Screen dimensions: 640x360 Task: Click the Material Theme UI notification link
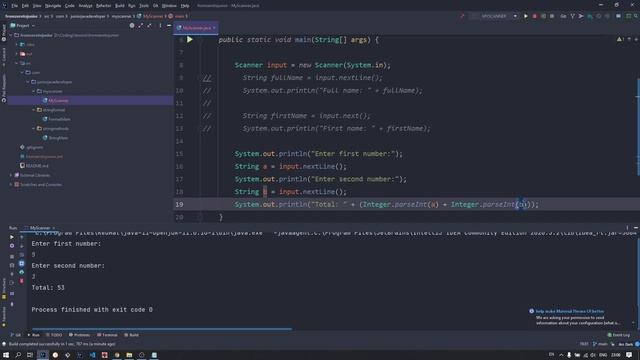pyautogui.click(x=569, y=311)
